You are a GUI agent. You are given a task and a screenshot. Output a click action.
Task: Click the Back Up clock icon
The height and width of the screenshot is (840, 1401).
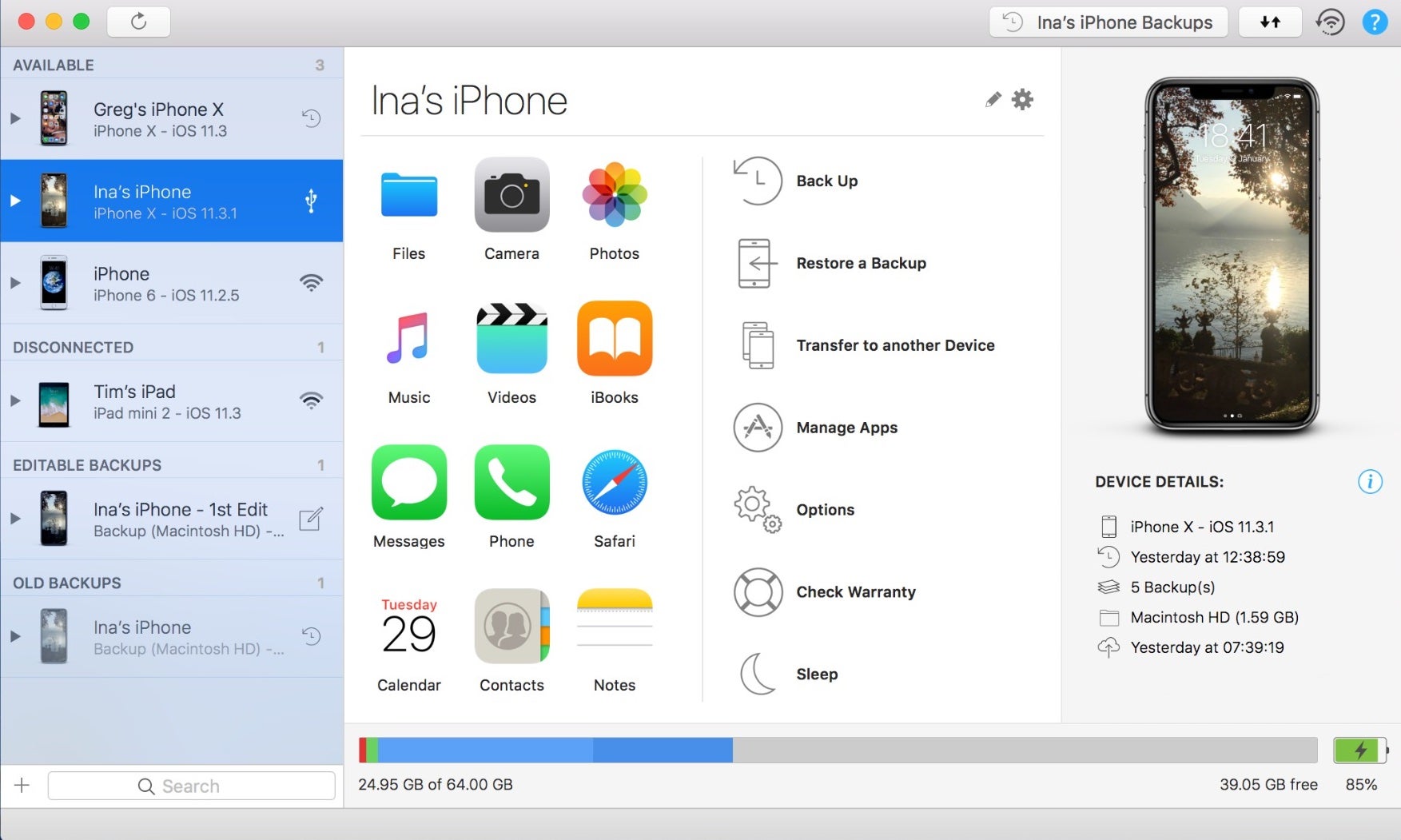click(758, 181)
